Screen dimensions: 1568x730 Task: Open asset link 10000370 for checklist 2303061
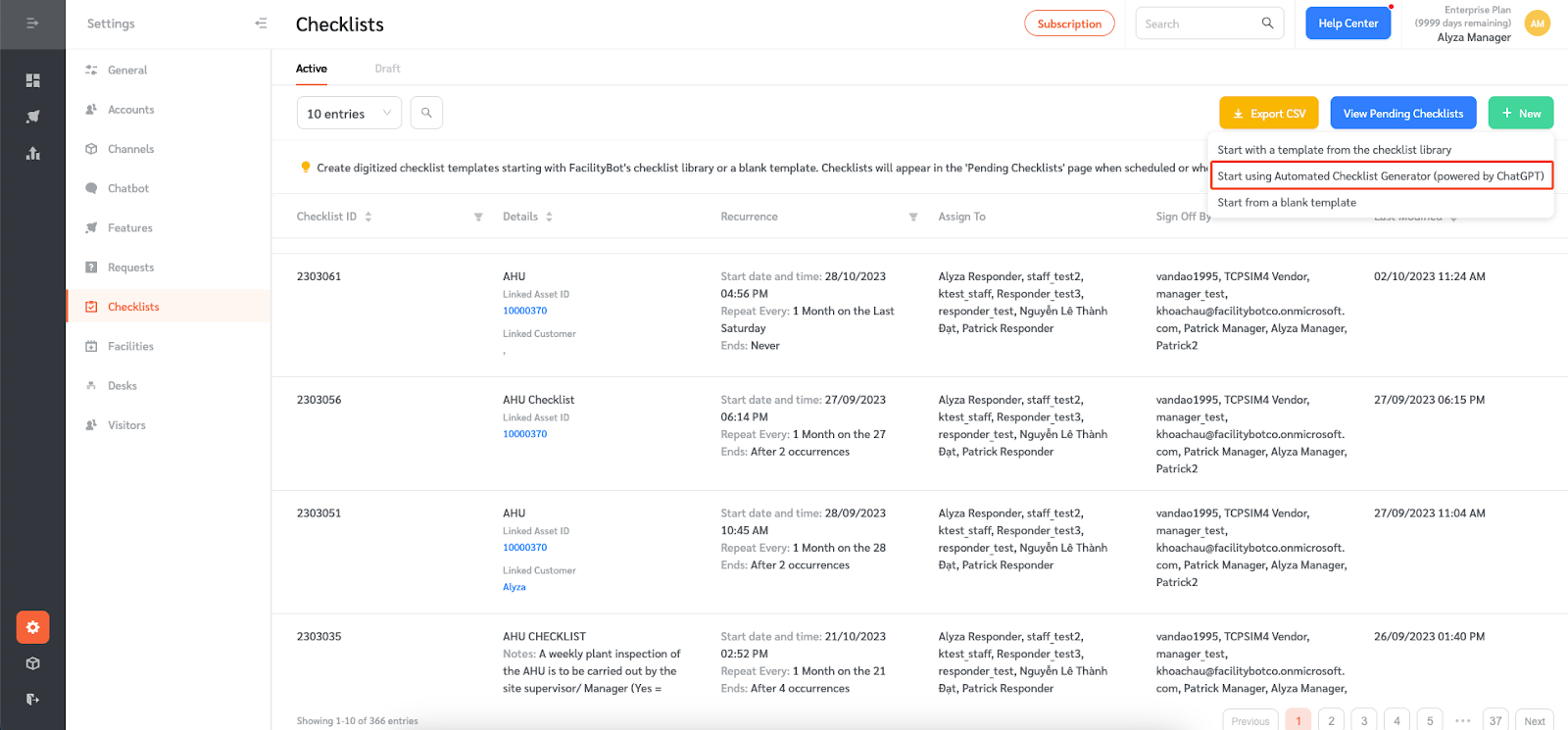525,311
